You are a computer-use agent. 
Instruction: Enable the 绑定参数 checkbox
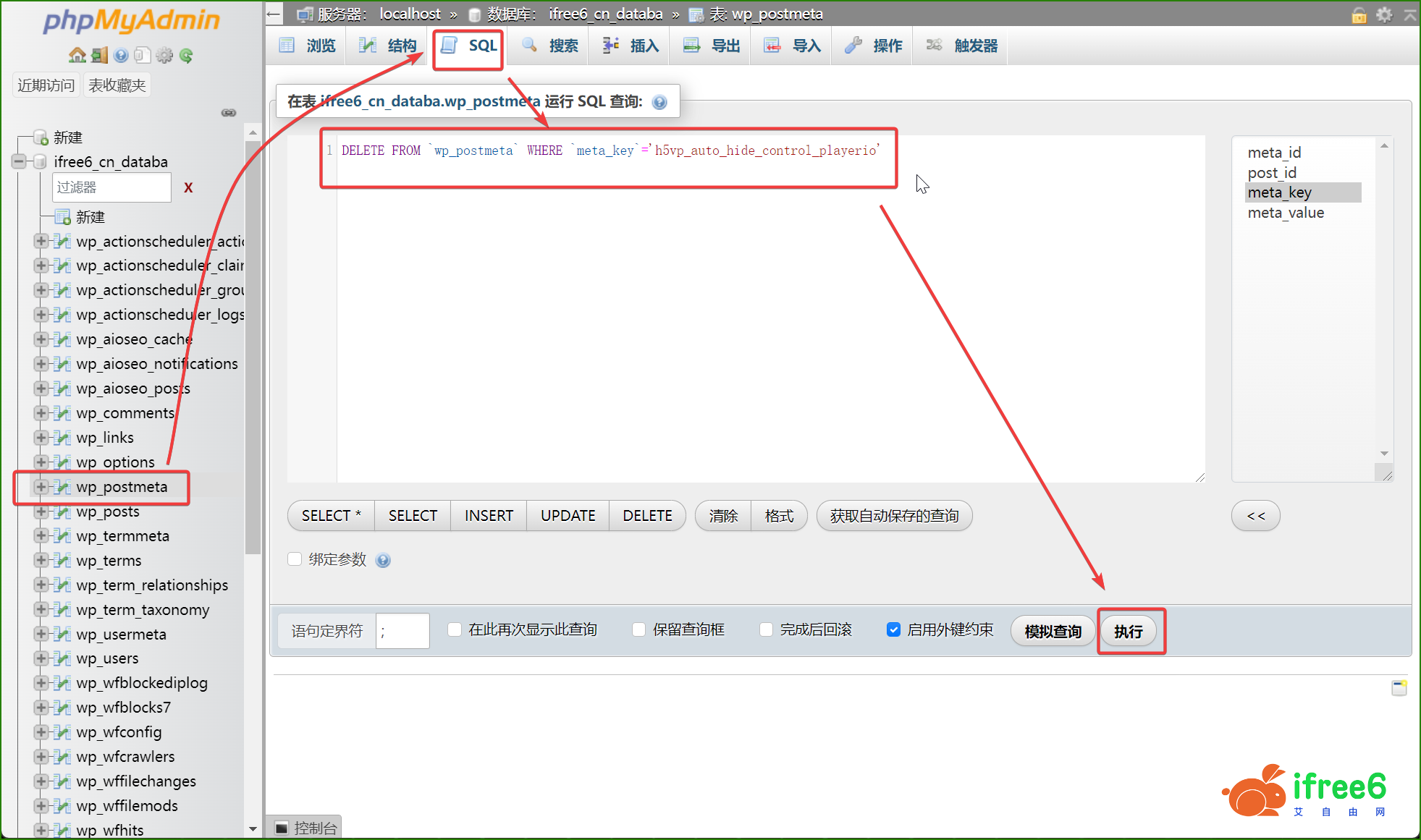point(295,559)
